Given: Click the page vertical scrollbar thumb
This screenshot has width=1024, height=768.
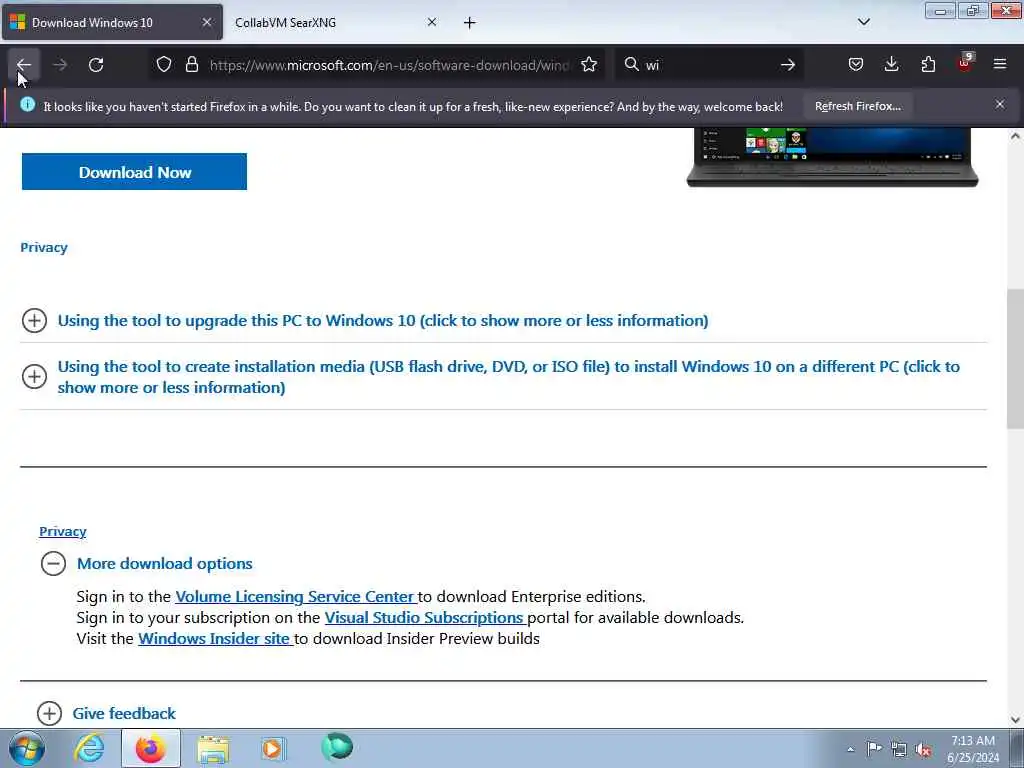Looking at the screenshot, I should click(x=1015, y=359).
